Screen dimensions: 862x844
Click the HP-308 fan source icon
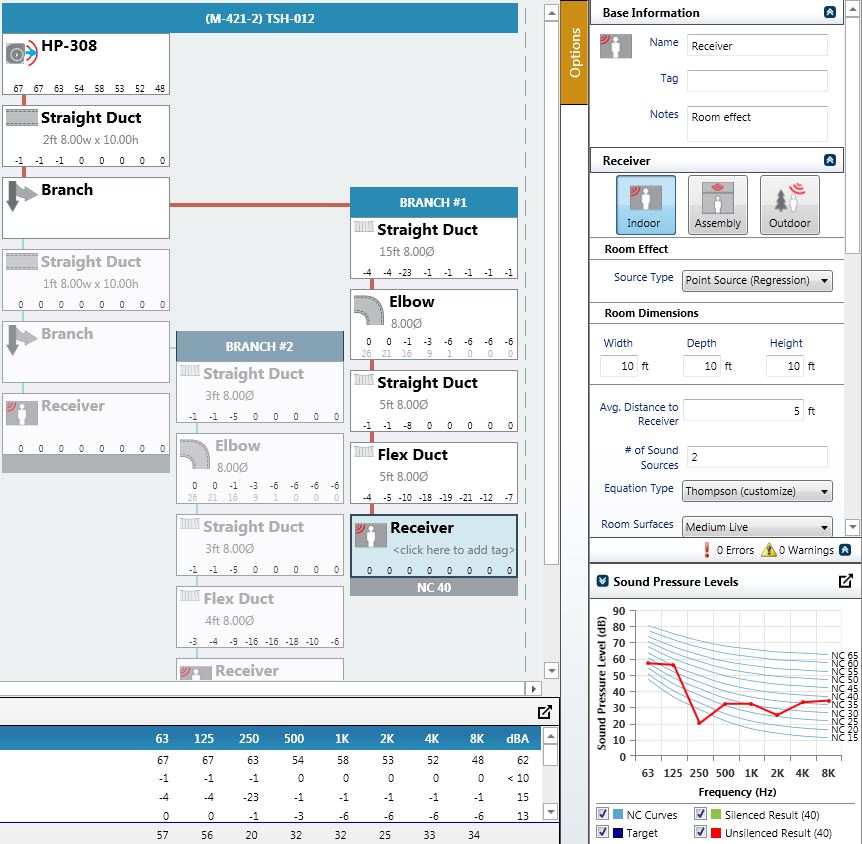tap(22, 54)
